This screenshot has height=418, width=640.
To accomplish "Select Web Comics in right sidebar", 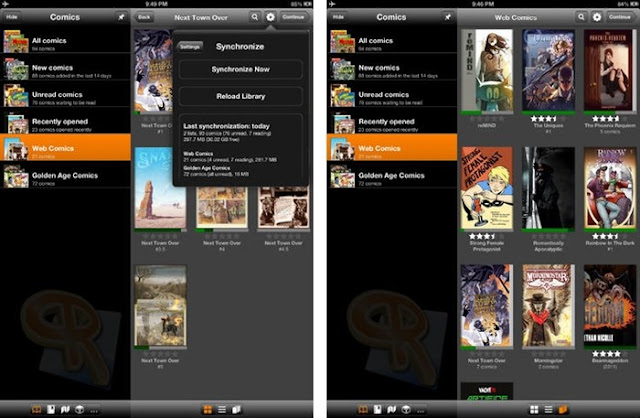I will 392,147.
